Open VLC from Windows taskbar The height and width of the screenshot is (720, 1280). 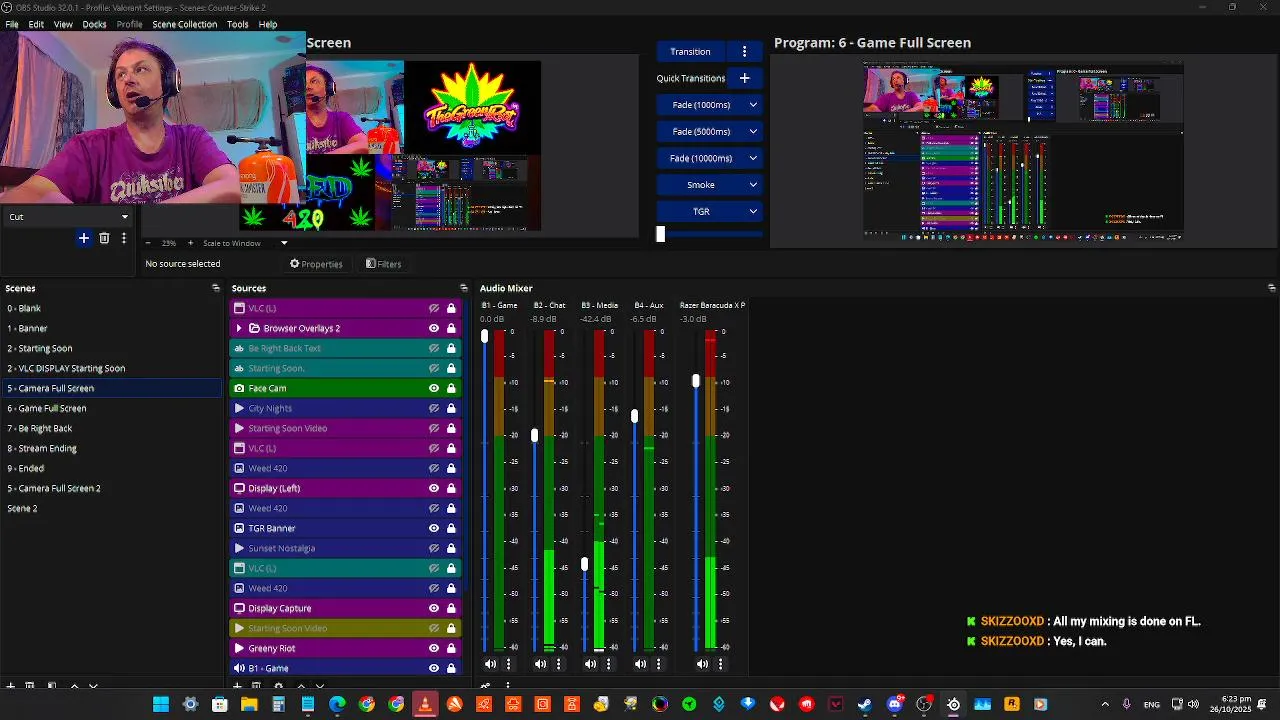point(425,704)
